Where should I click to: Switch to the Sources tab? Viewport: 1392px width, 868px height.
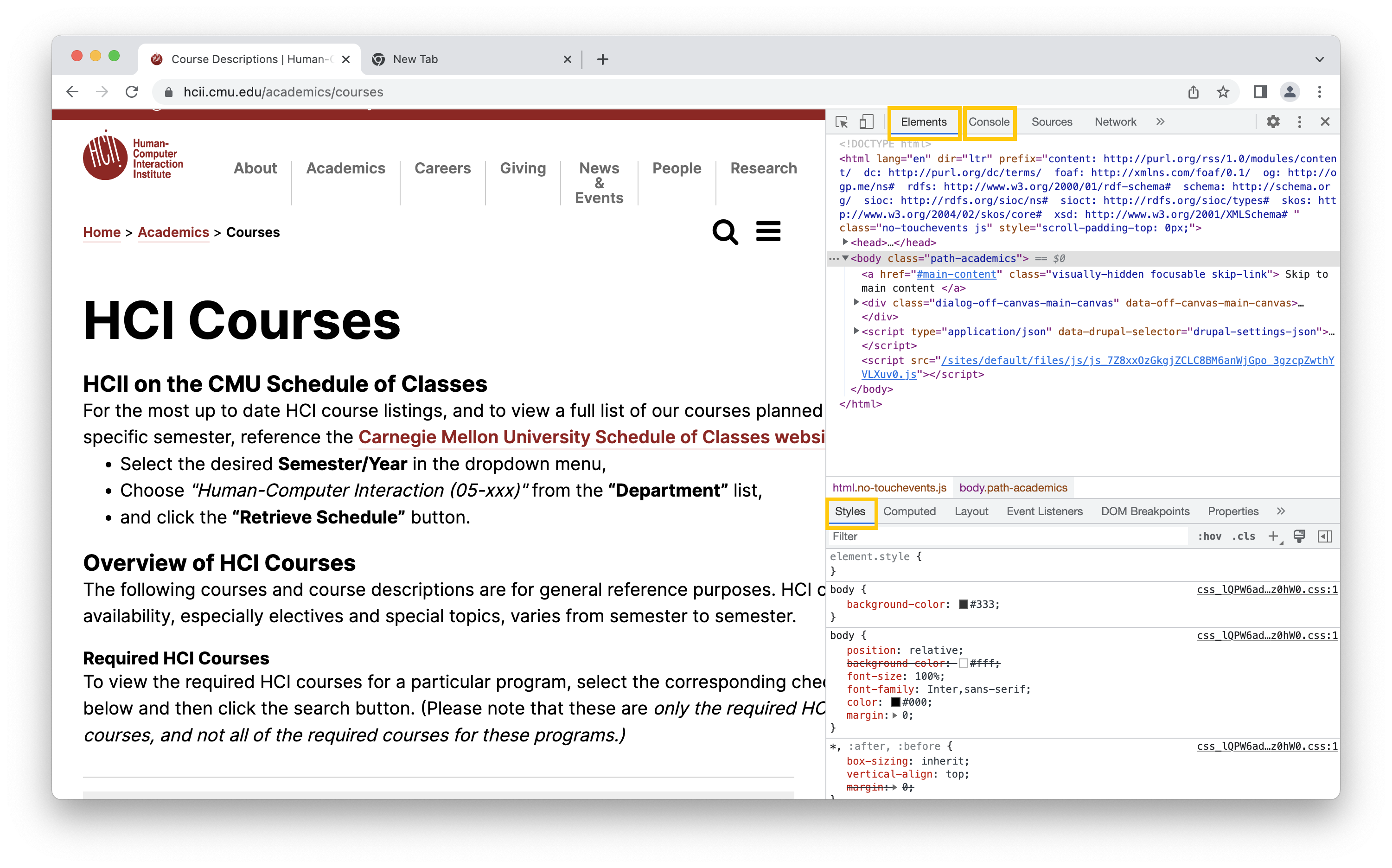[1051, 121]
